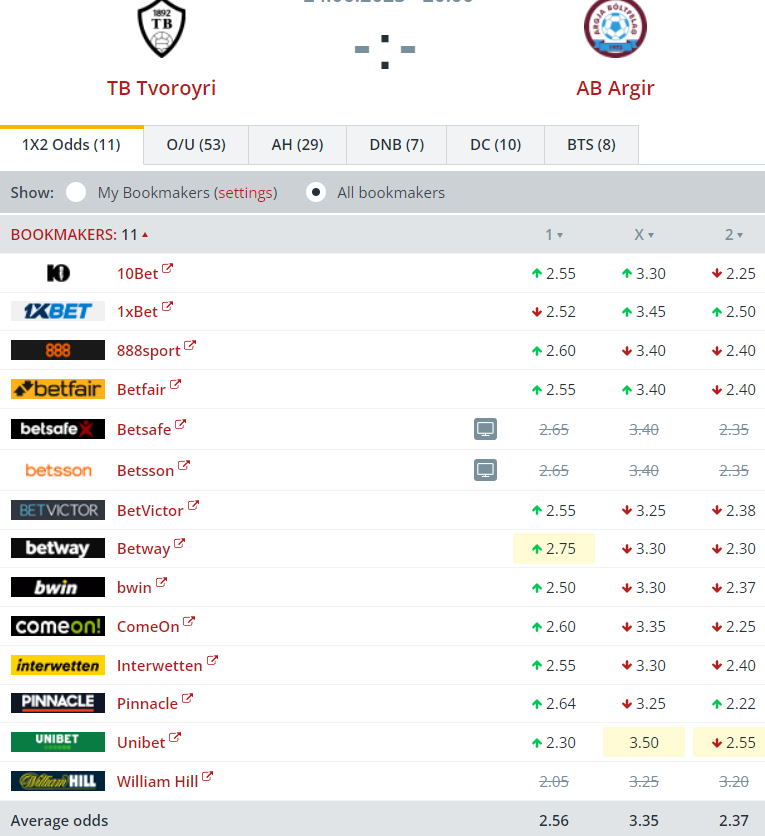The width and height of the screenshot is (765, 836).
Task: Click the AB Argir team crest
Action: [x=615, y=28]
